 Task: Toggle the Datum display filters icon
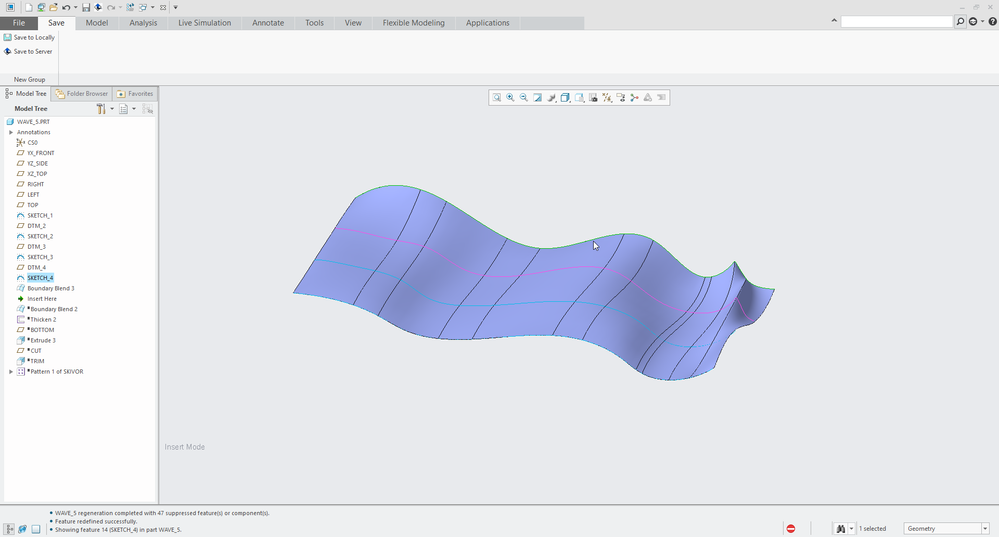pyautogui.click(x=607, y=98)
